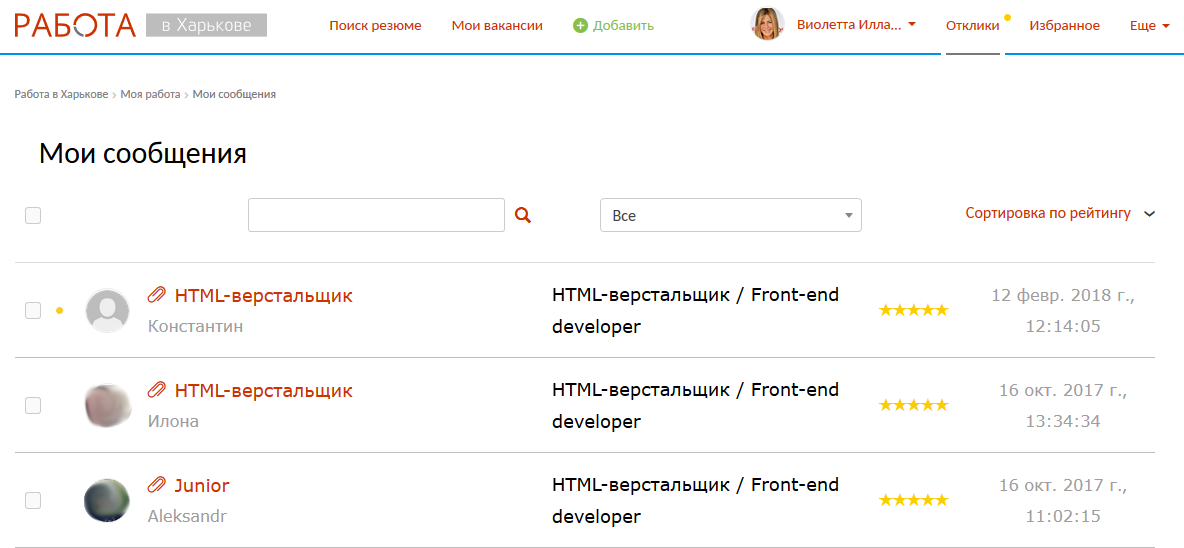
Task: Click the Моя работа breadcrumb link
Action: click(x=150, y=94)
